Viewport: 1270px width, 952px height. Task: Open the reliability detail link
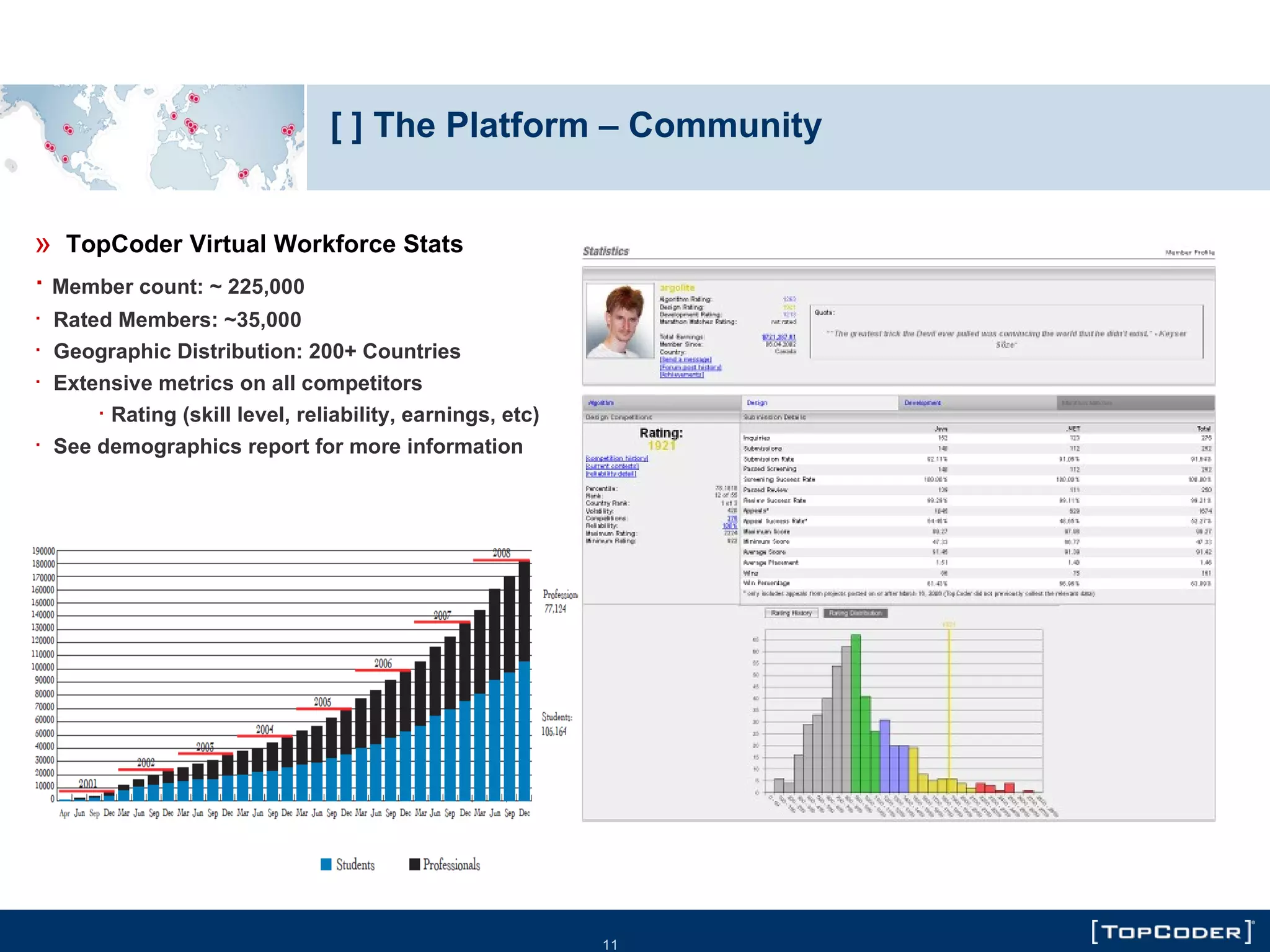611,474
